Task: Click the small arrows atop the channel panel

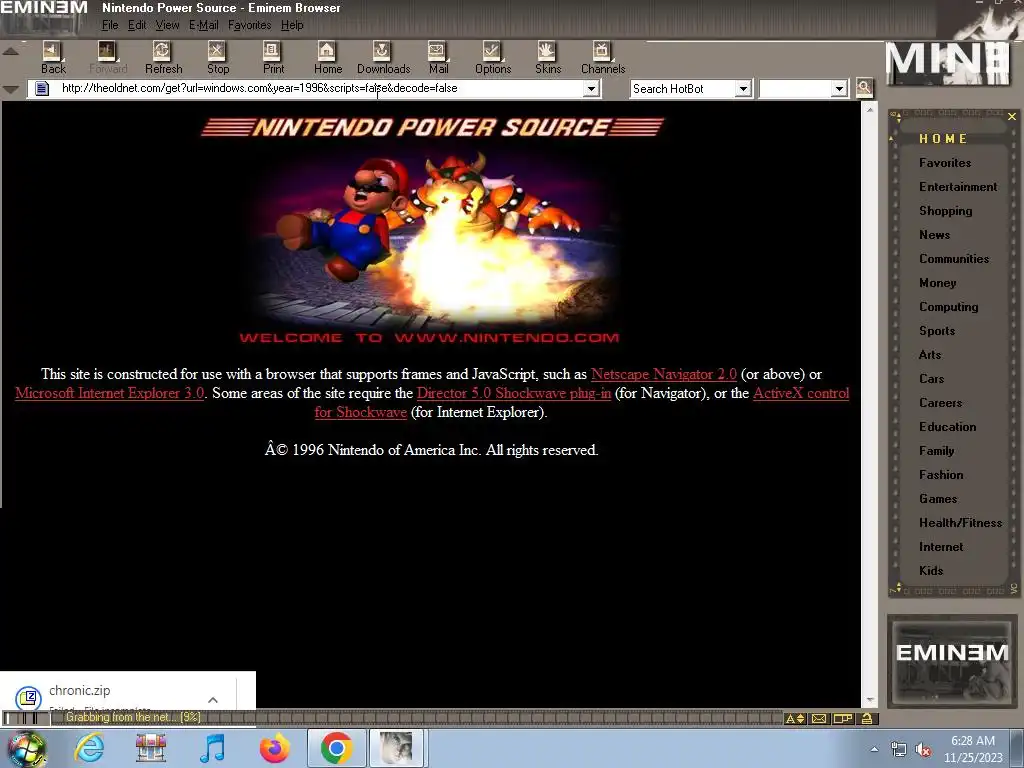Action: (897, 118)
